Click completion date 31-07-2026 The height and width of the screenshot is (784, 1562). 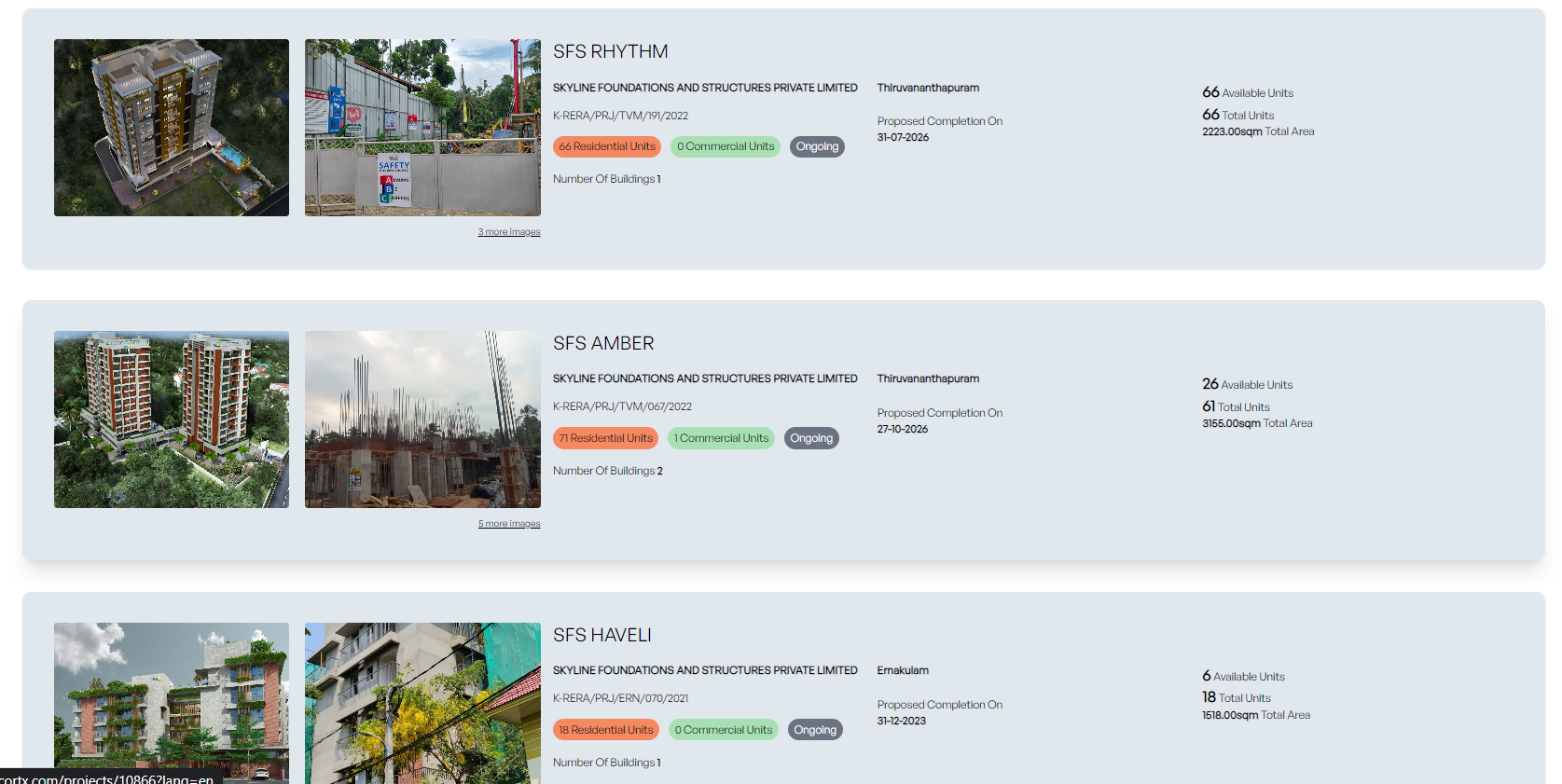903,138
